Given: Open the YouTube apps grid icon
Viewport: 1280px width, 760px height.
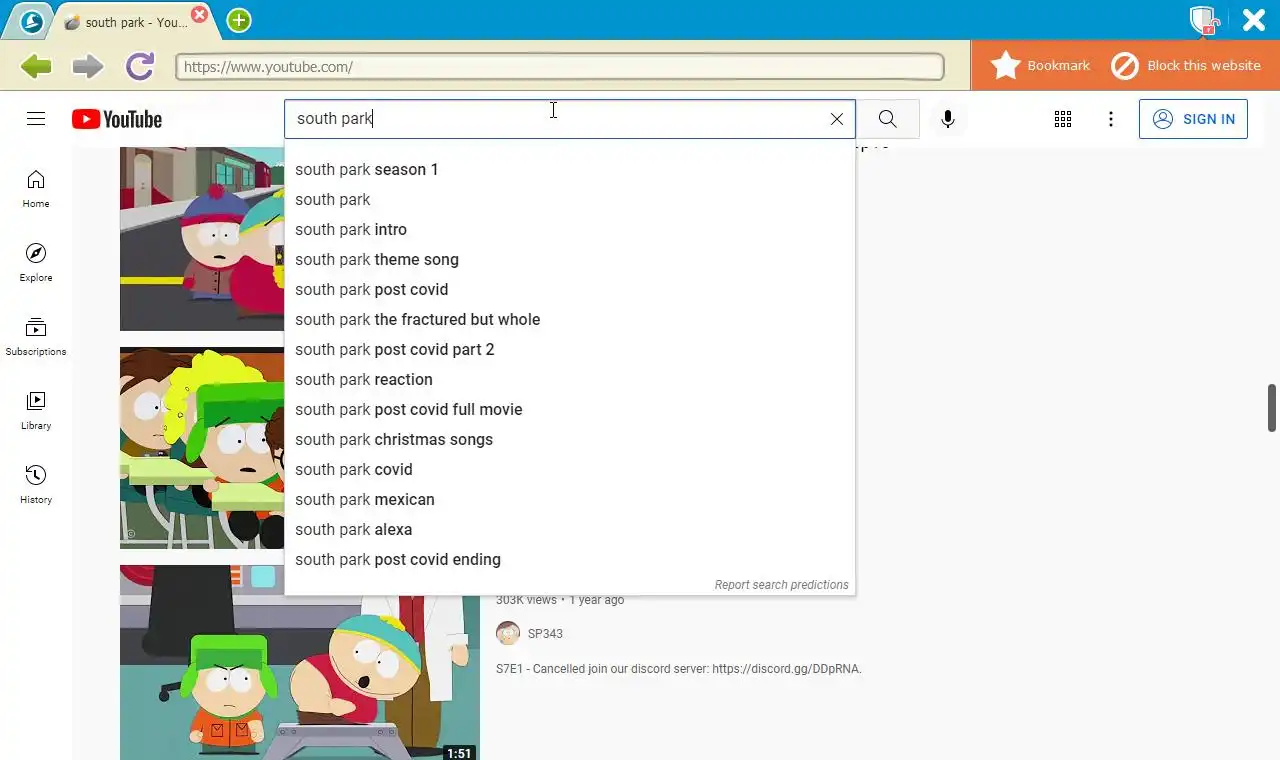Looking at the screenshot, I should click(1063, 119).
